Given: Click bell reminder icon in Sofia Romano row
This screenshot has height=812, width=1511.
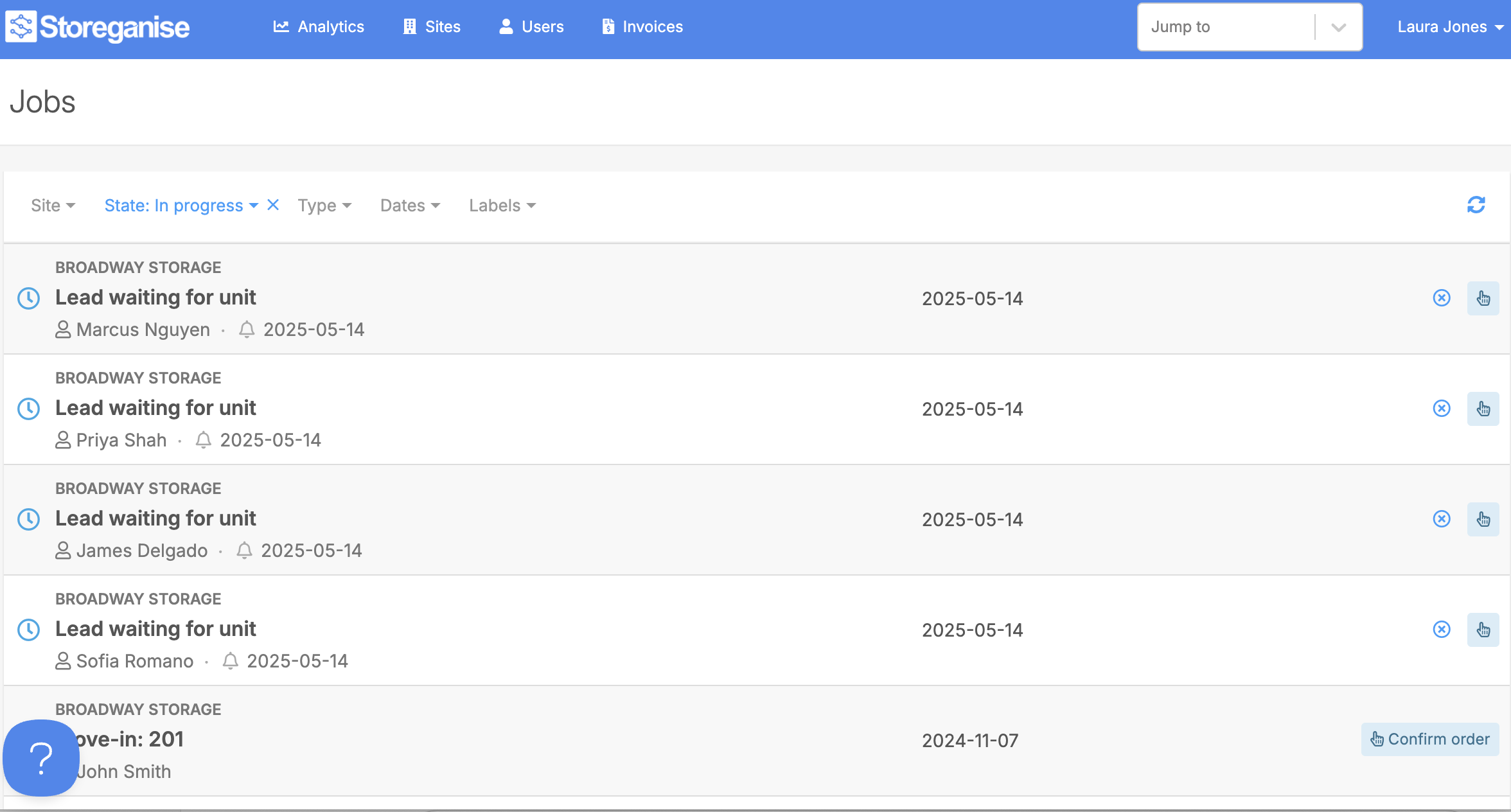Looking at the screenshot, I should pyautogui.click(x=231, y=661).
